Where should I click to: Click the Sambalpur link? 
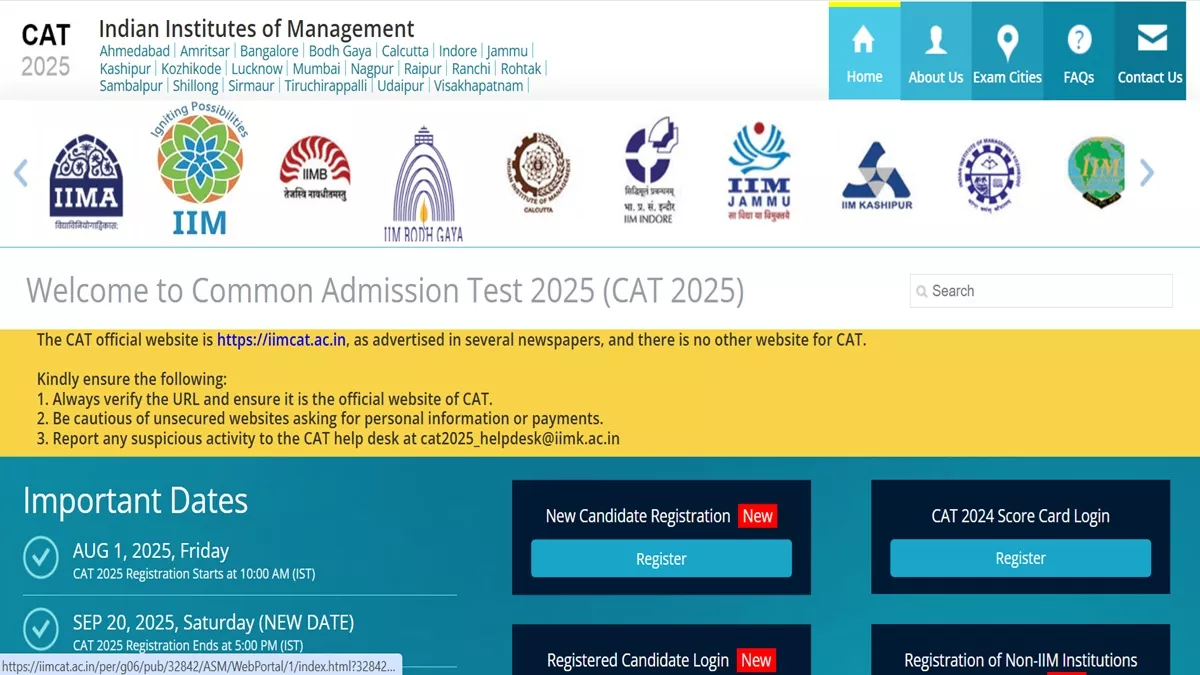click(131, 86)
